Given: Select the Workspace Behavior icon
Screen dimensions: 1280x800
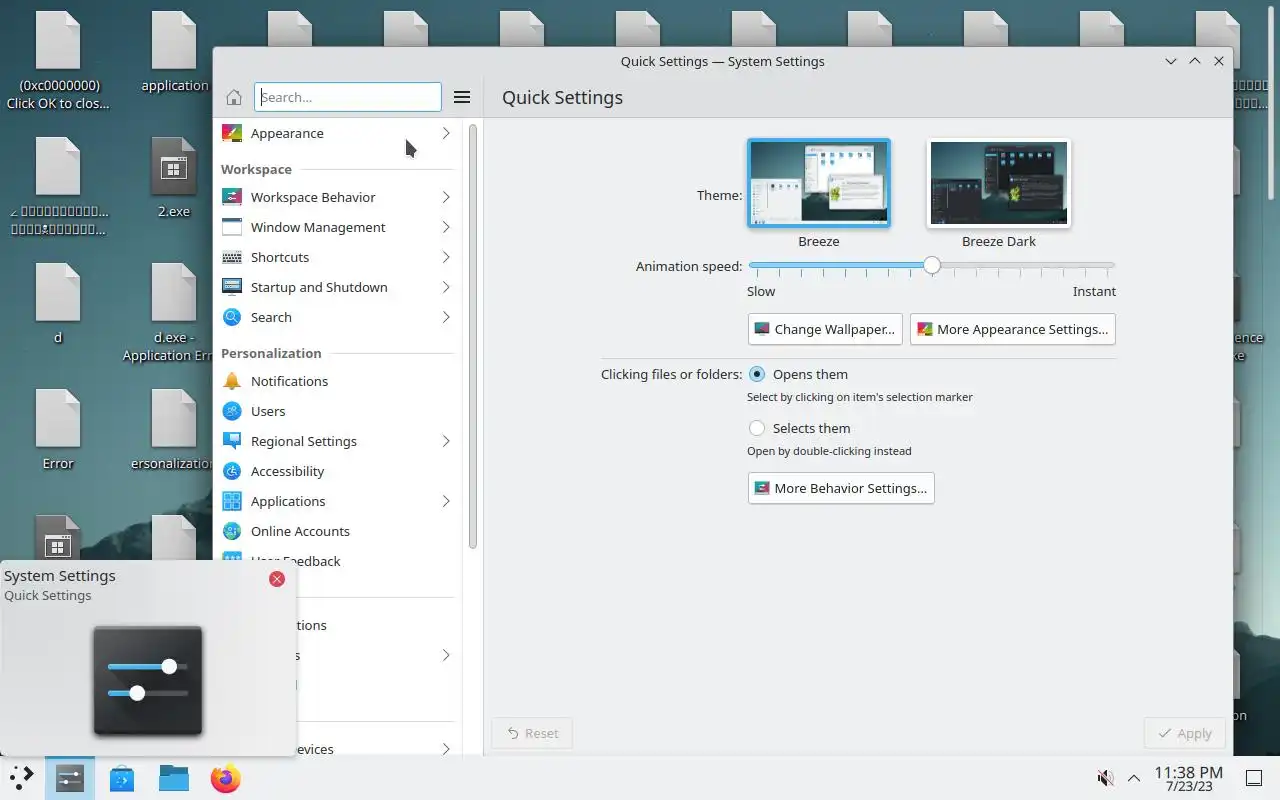Looking at the screenshot, I should pyautogui.click(x=232, y=197).
